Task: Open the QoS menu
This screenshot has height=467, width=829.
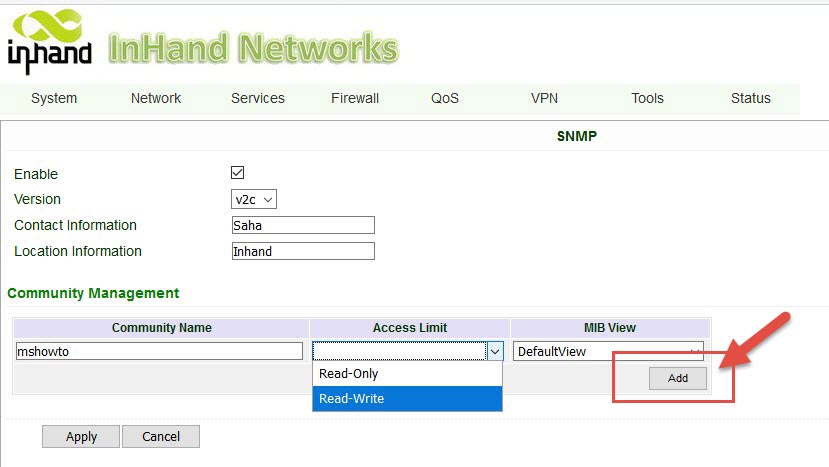Action: tap(445, 98)
